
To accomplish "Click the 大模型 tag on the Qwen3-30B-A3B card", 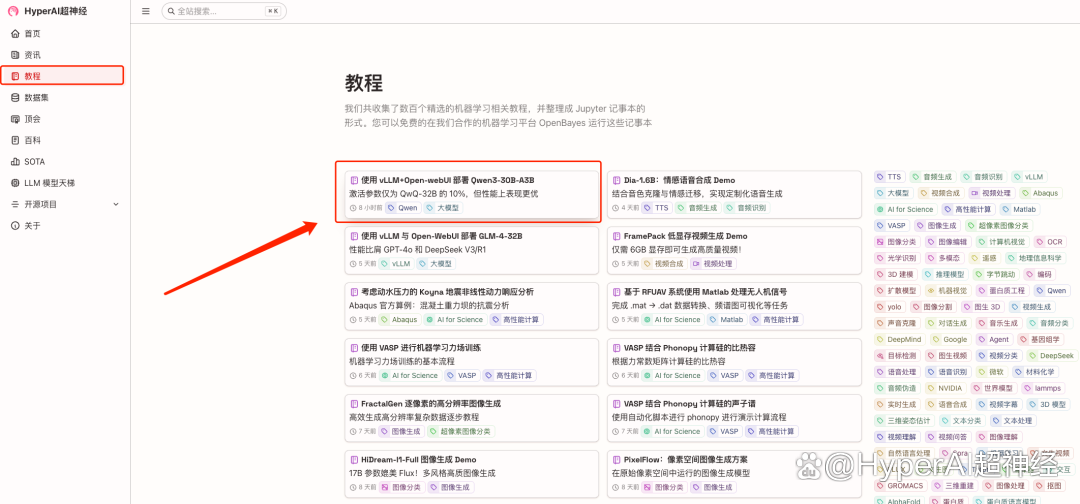I will (x=443, y=207).
